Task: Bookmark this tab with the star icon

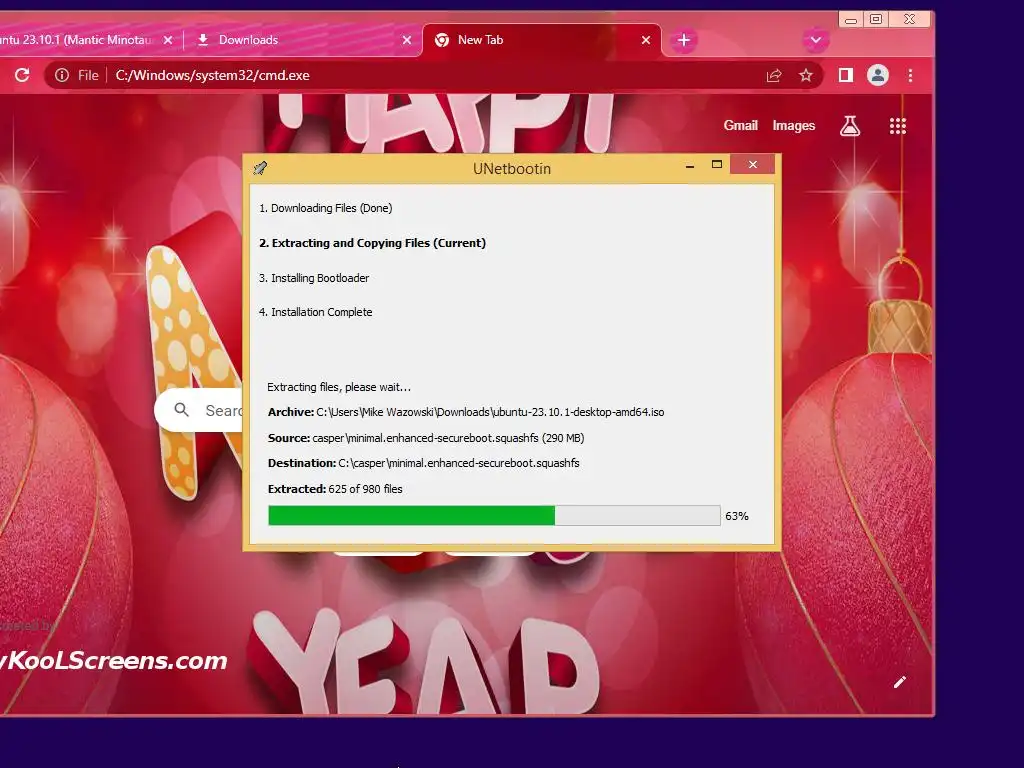Action: point(806,76)
